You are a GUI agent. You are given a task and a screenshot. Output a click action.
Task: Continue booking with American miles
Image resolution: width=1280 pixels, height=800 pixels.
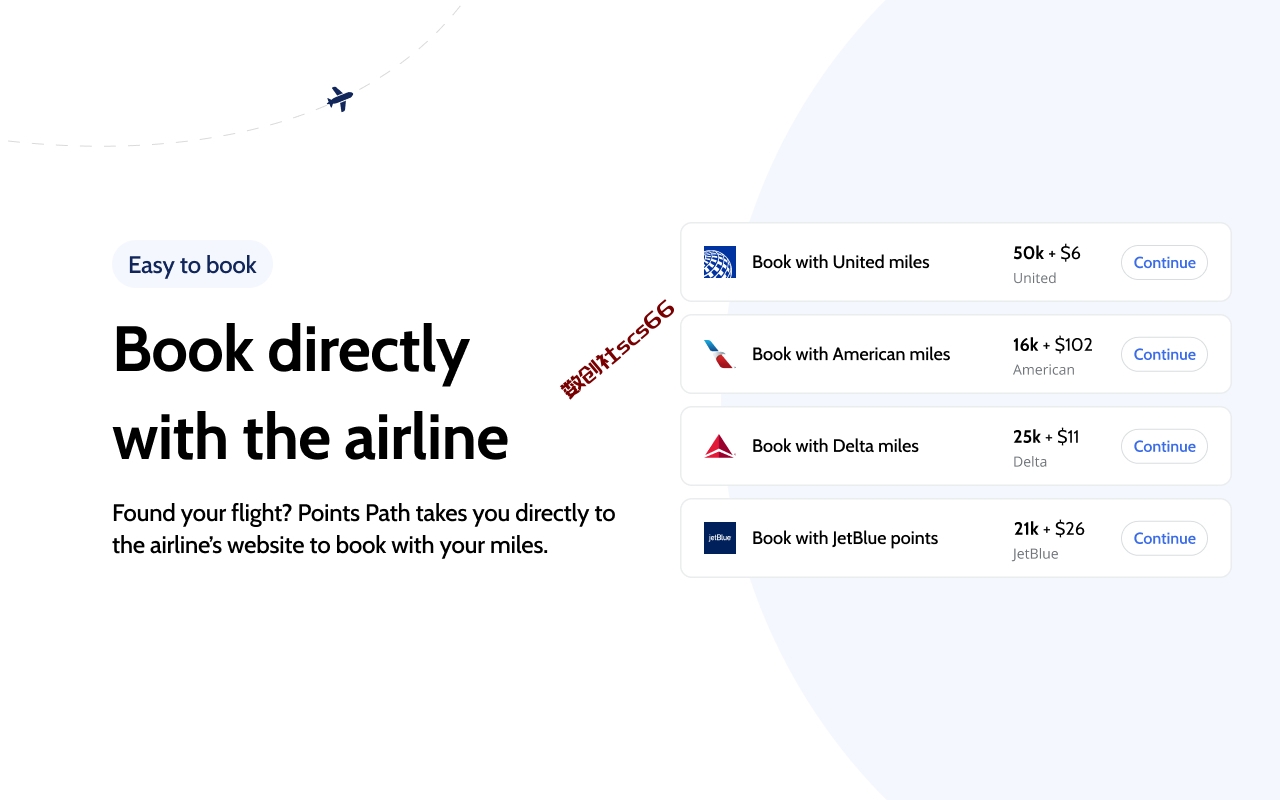point(1164,354)
